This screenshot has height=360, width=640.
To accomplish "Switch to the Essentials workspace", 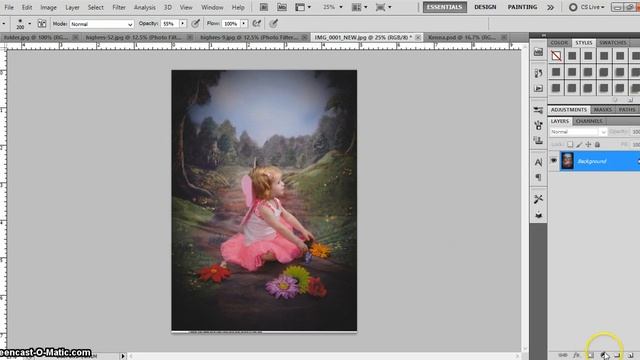I will [444, 7].
